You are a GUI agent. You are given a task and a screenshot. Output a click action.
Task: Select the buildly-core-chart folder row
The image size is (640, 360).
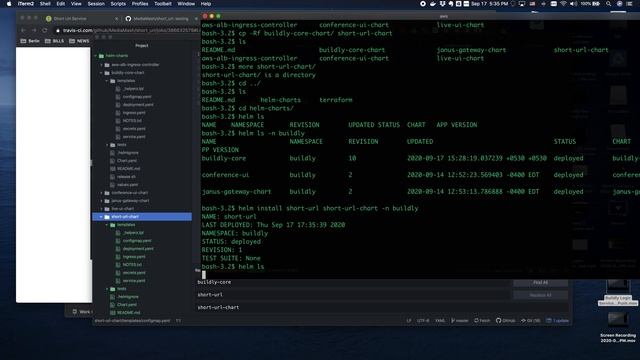point(142,73)
